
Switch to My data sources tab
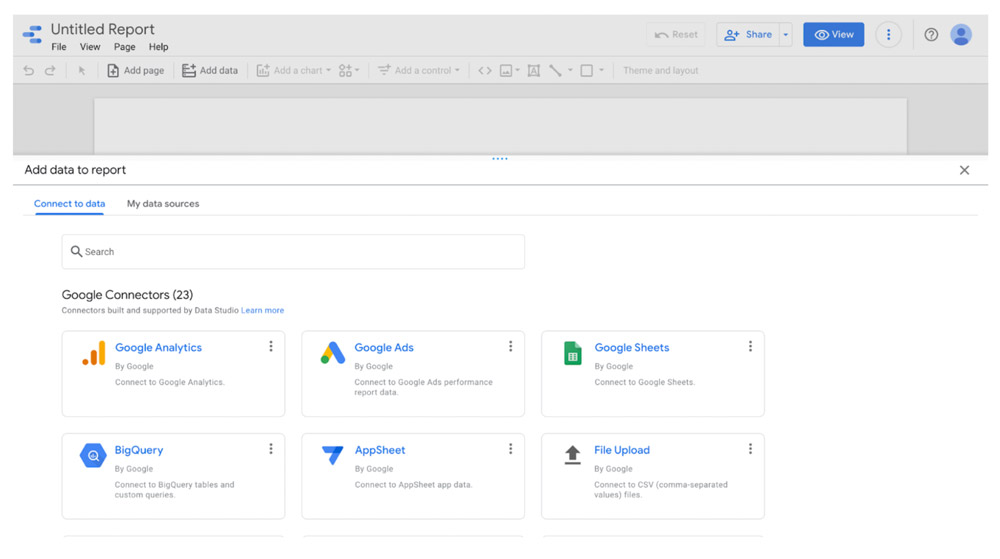(x=163, y=204)
